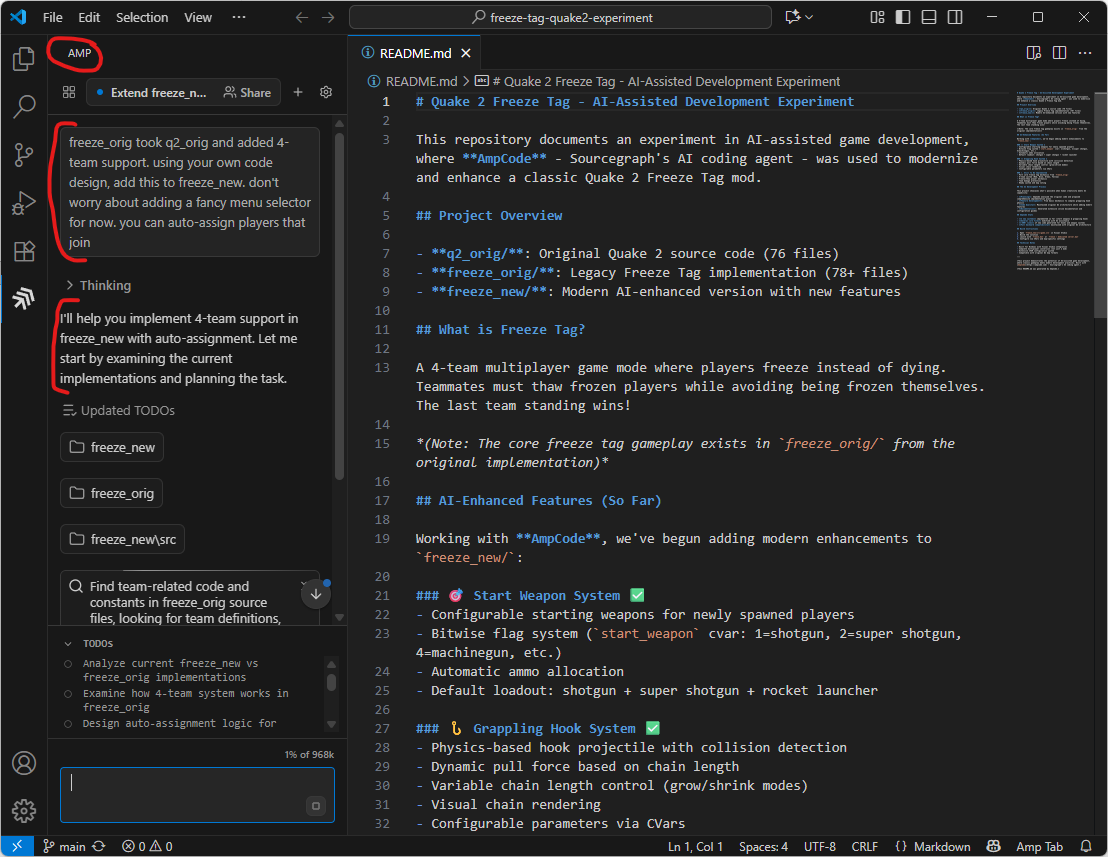Open the Extensions view
1108x857 pixels.
(x=24, y=251)
